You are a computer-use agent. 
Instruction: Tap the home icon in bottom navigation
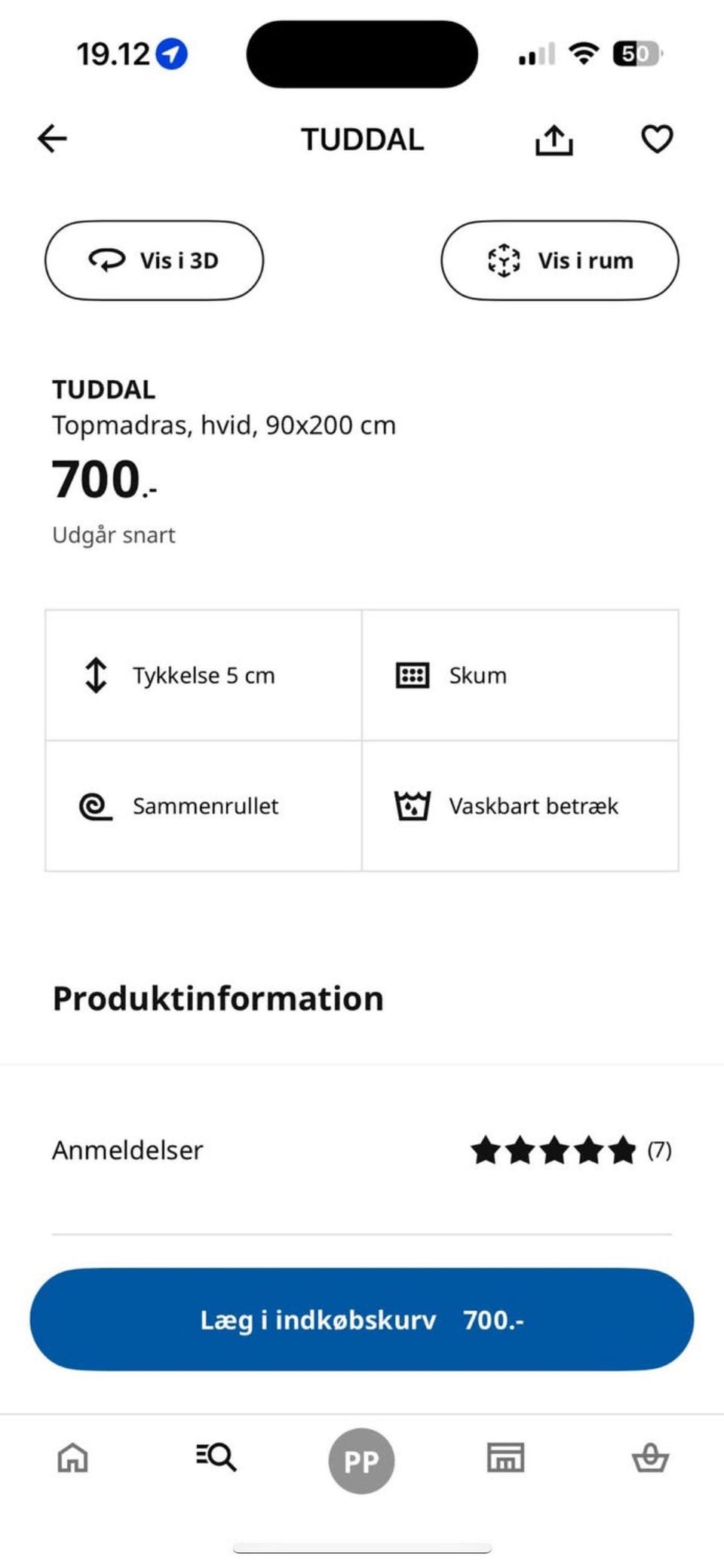tap(73, 1458)
